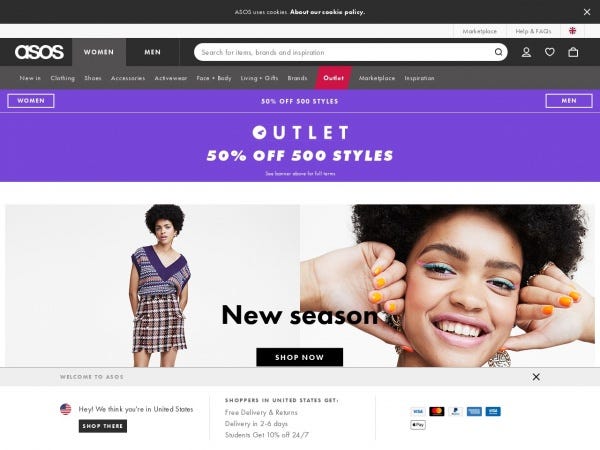Image resolution: width=600 pixels, height=450 pixels.
Task: Select the WOMEN tab in header
Action: (x=99, y=52)
